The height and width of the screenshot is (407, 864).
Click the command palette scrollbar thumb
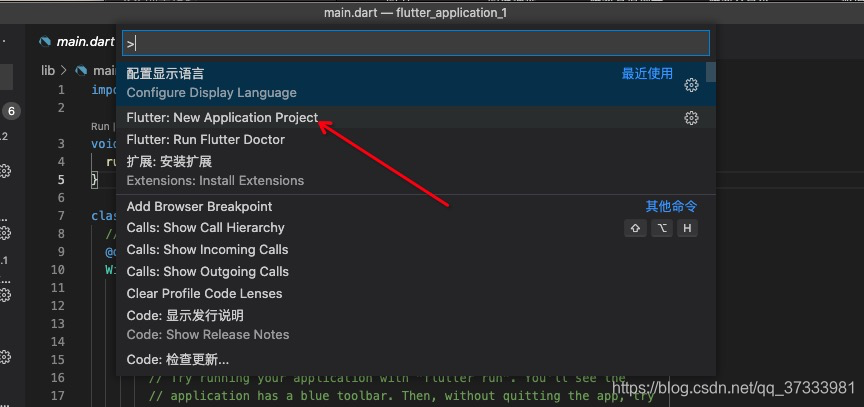[711, 72]
